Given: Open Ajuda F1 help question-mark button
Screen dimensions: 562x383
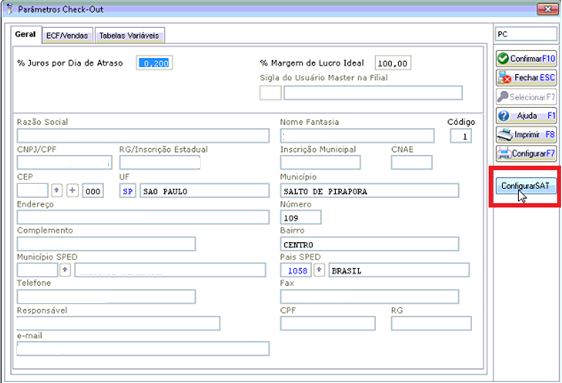Looking at the screenshot, I should tap(526, 116).
